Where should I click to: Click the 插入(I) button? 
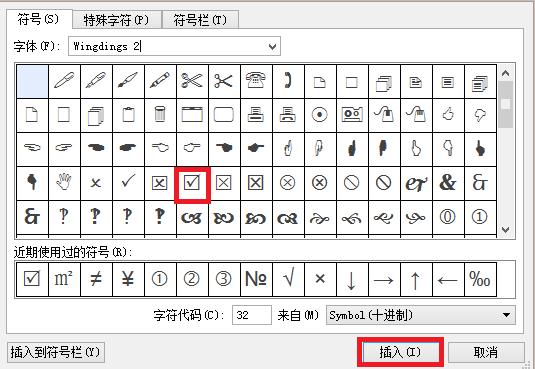[400, 352]
